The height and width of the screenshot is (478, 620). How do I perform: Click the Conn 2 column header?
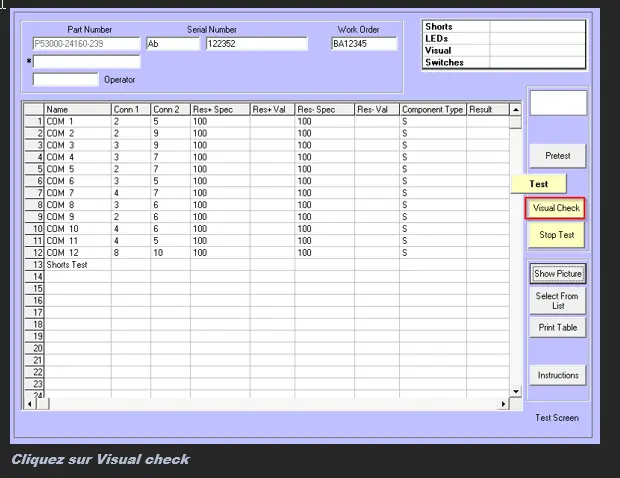170,110
